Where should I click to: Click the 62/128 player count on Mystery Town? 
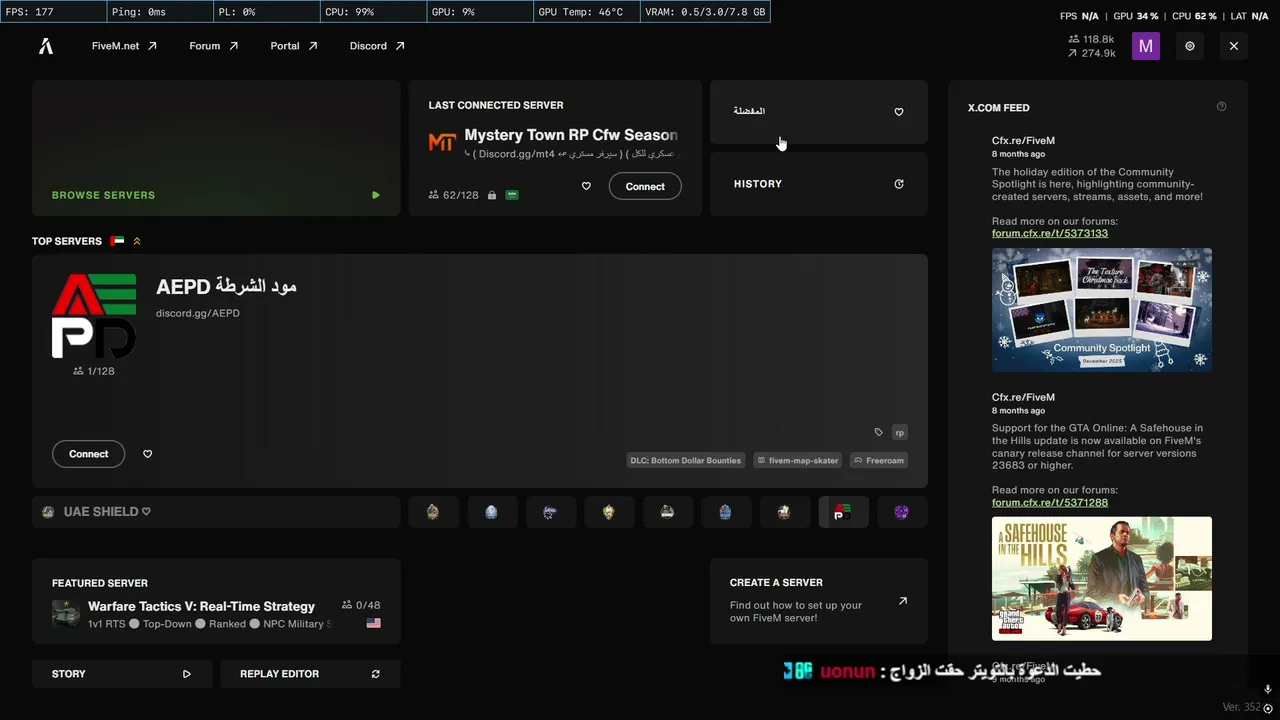[453, 195]
